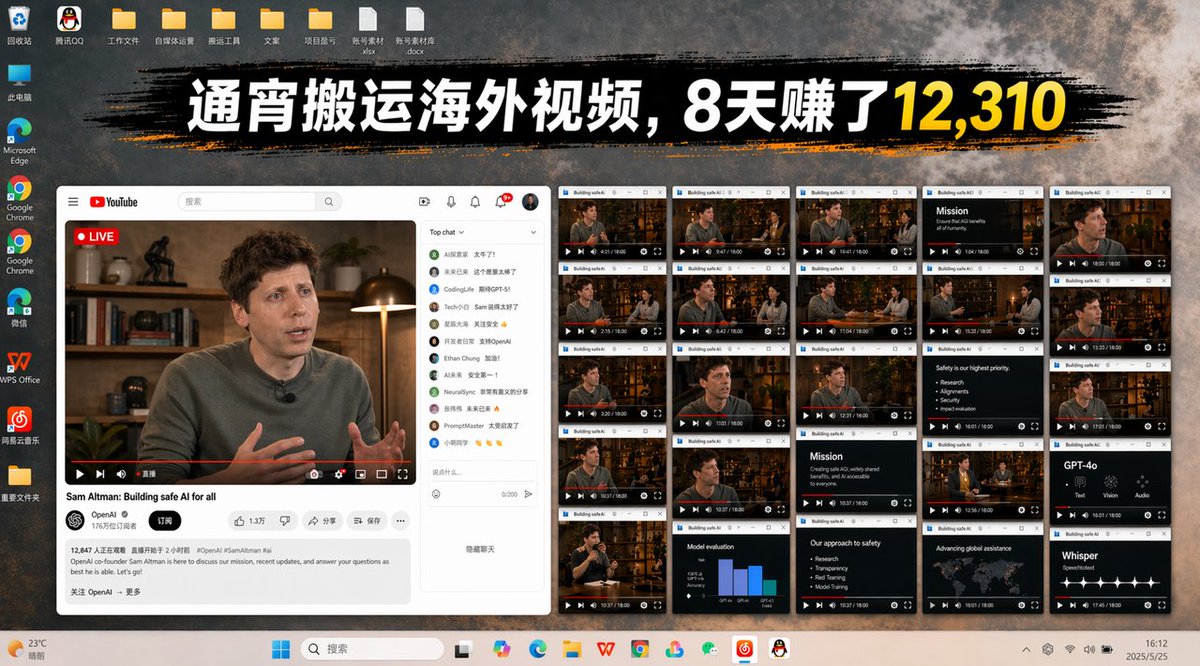1200x666 pixels.
Task: Click the Create video icon in YouTube header
Action: (x=425, y=201)
